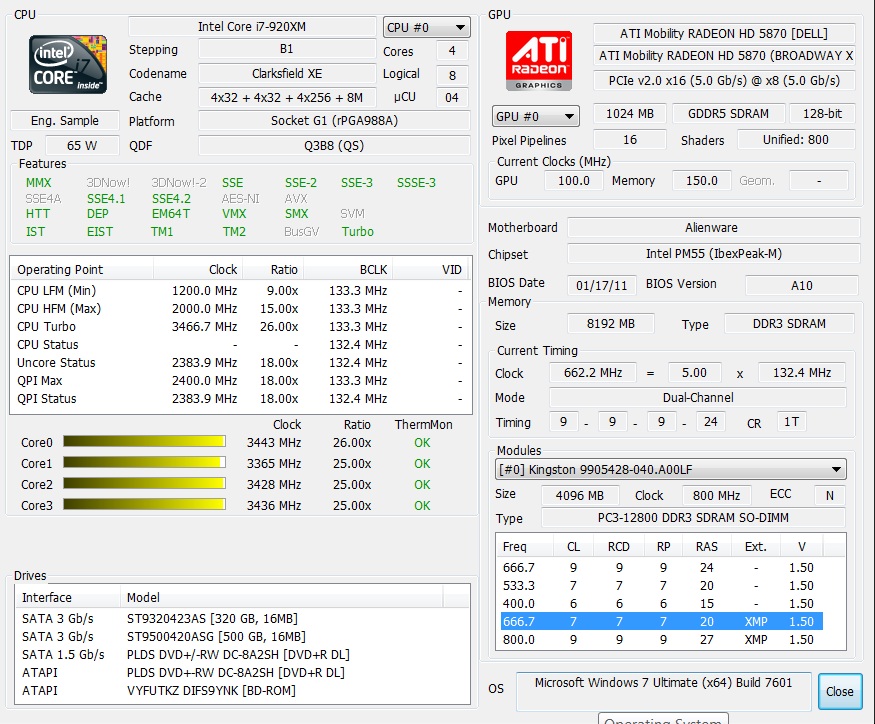875x724 pixels.
Task: Click the 662.2 MHz memory clock field
Action: tap(593, 372)
